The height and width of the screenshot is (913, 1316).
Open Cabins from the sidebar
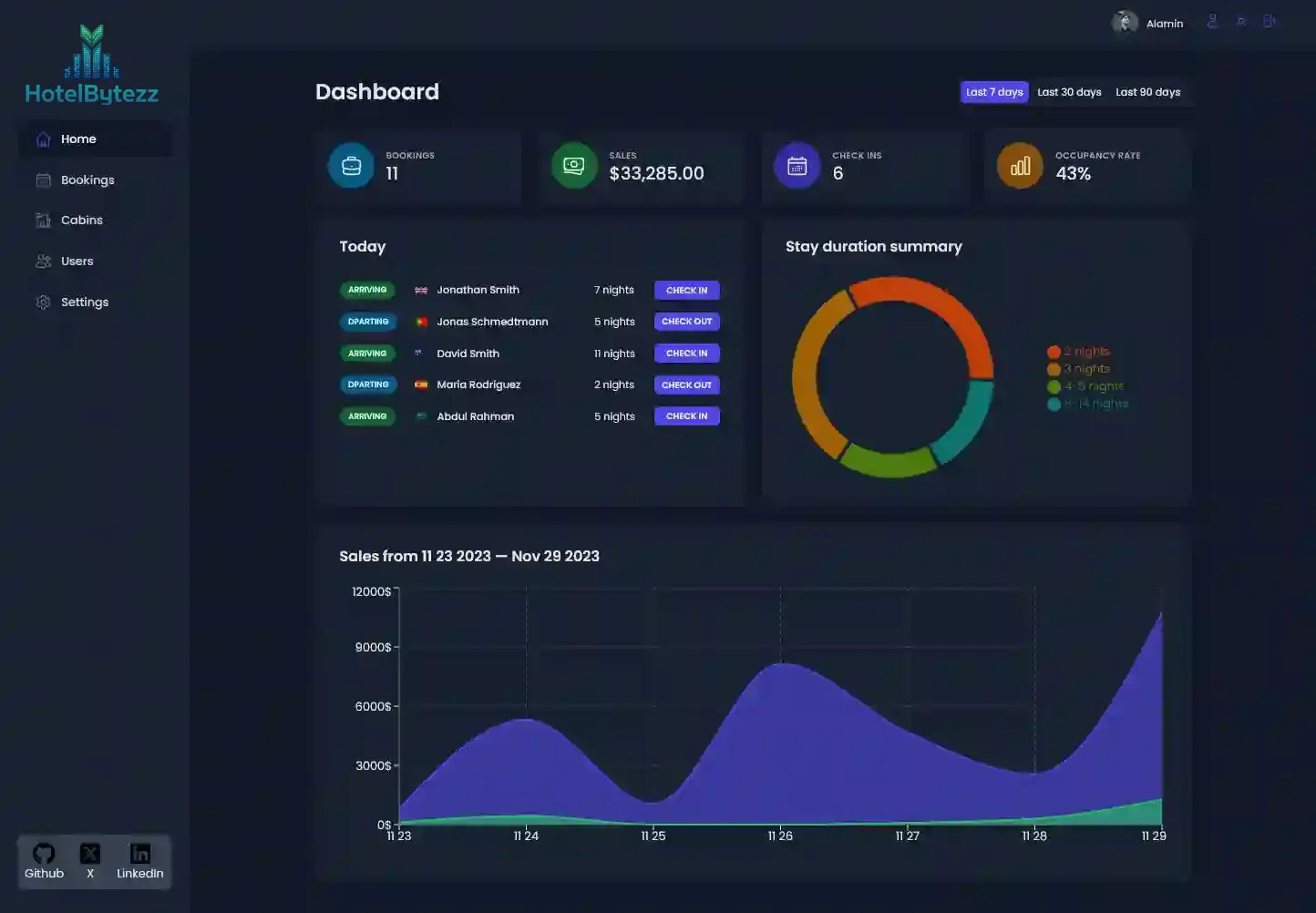[x=81, y=221]
